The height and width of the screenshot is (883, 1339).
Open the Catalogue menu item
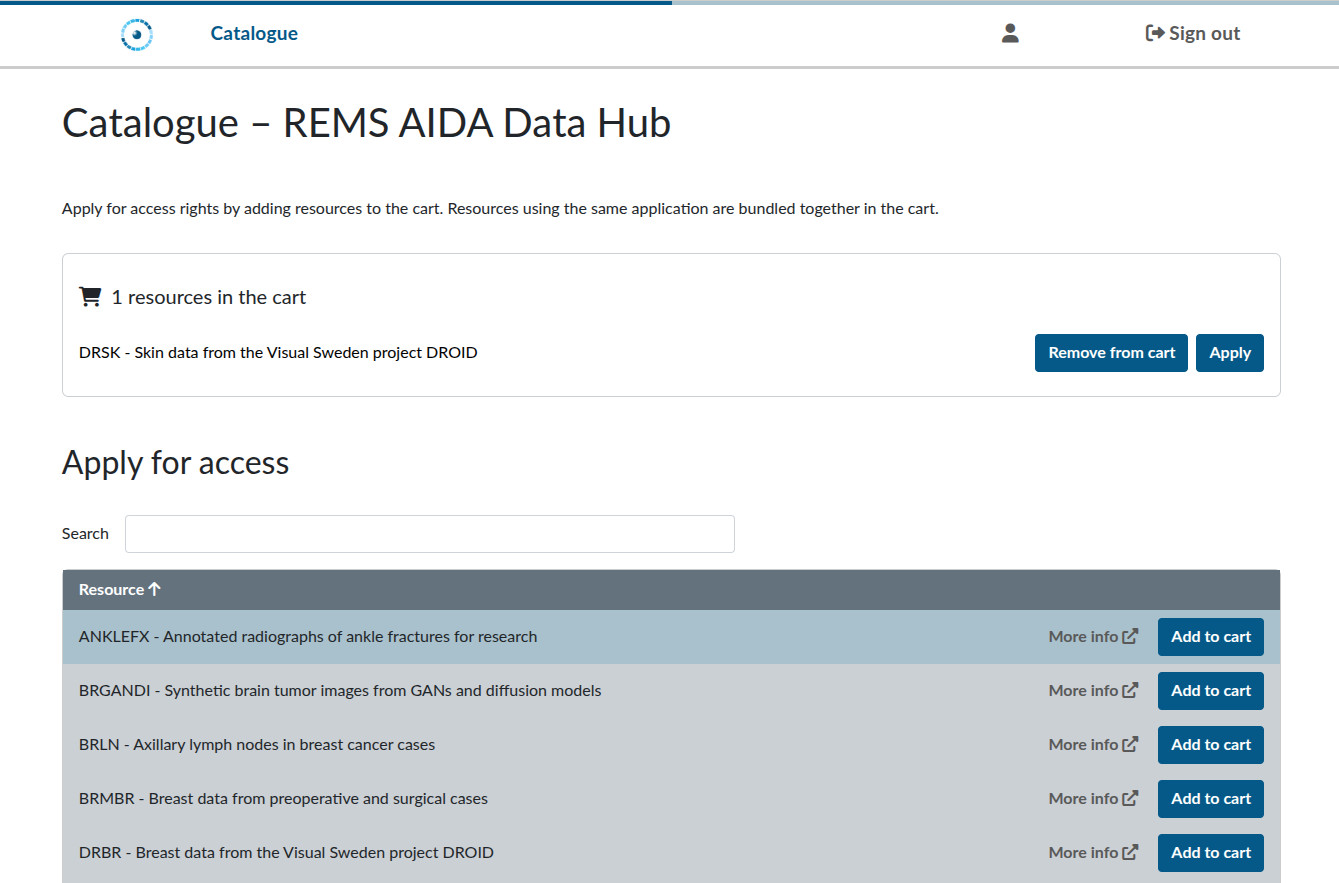[x=254, y=33]
